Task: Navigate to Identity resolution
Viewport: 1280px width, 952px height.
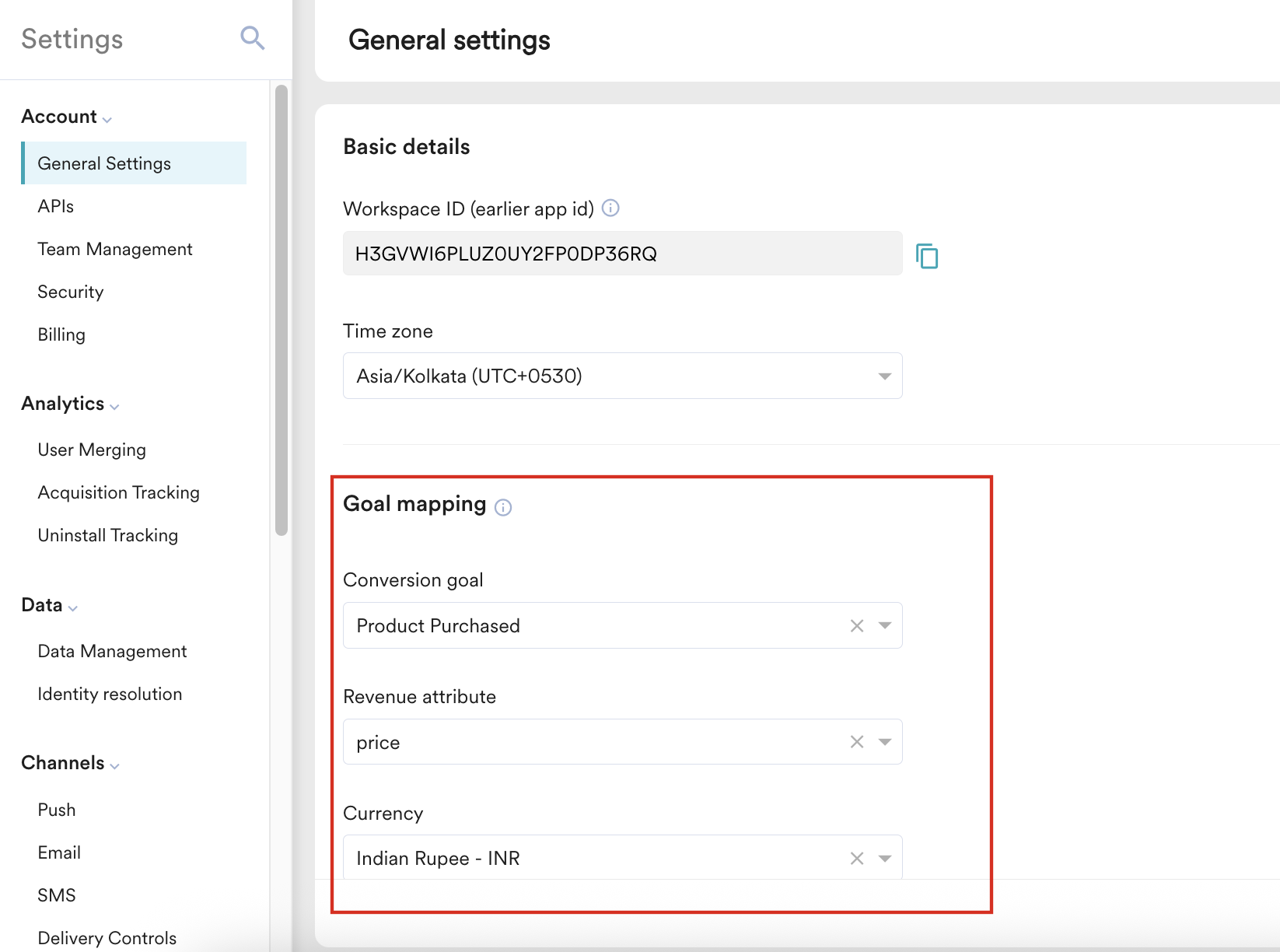Action: click(110, 694)
